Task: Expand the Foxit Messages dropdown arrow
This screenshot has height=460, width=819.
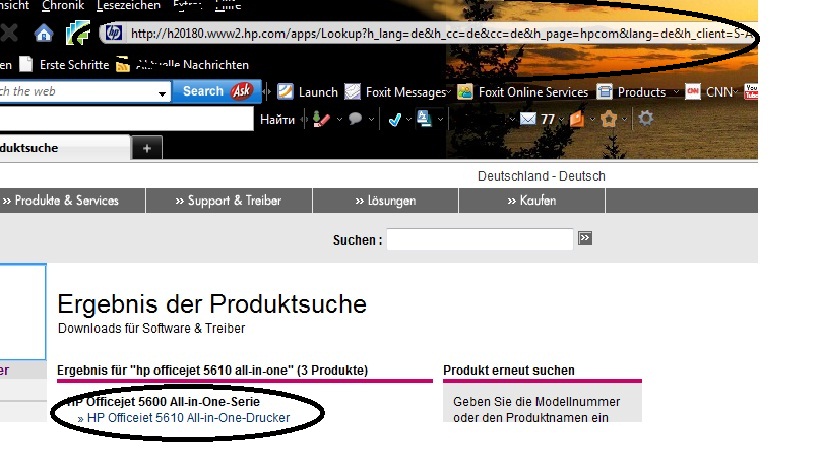Action: (448, 92)
